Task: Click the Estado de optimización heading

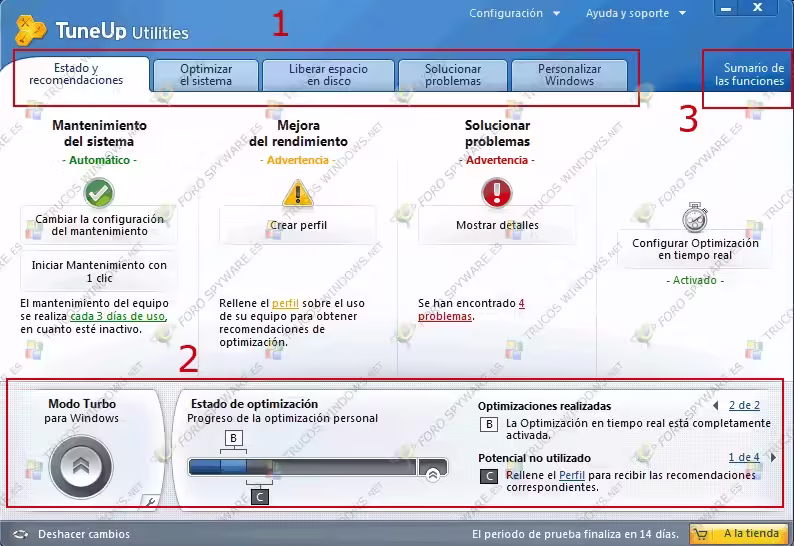Action: (x=254, y=404)
